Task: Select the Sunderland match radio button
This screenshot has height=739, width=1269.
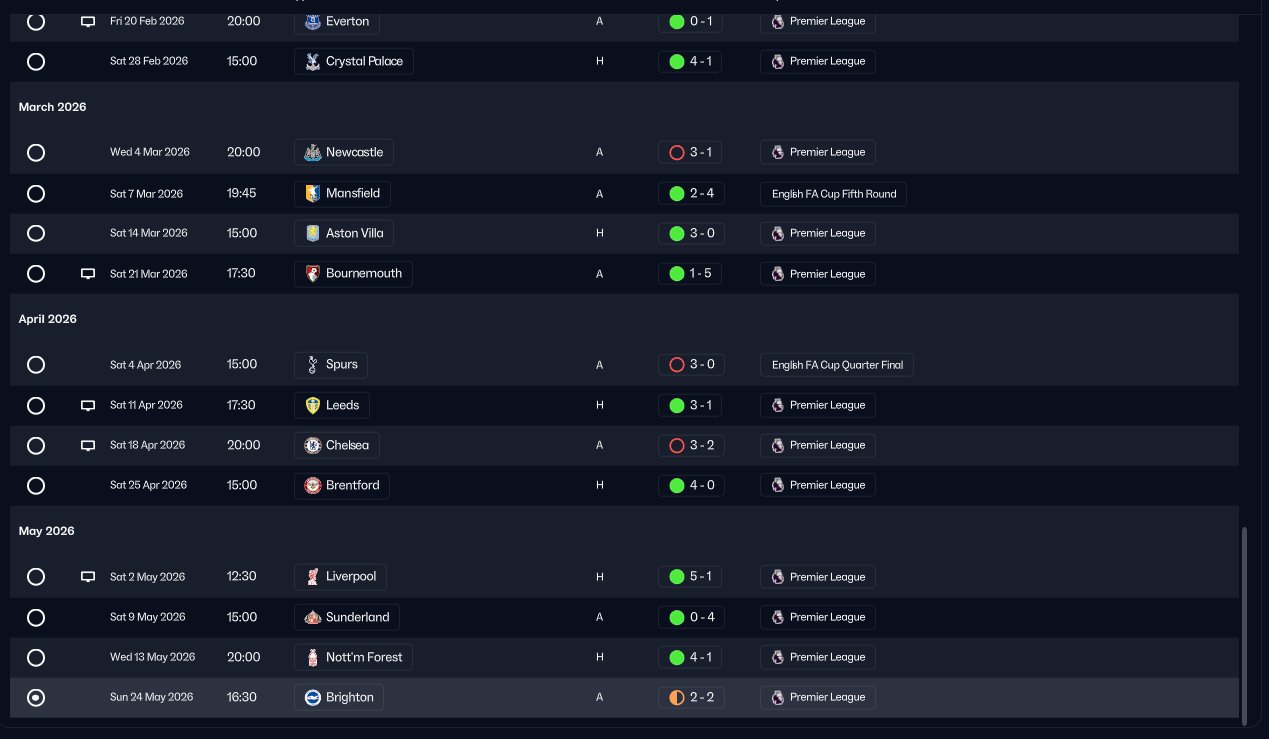Action: [x=36, y=617]
